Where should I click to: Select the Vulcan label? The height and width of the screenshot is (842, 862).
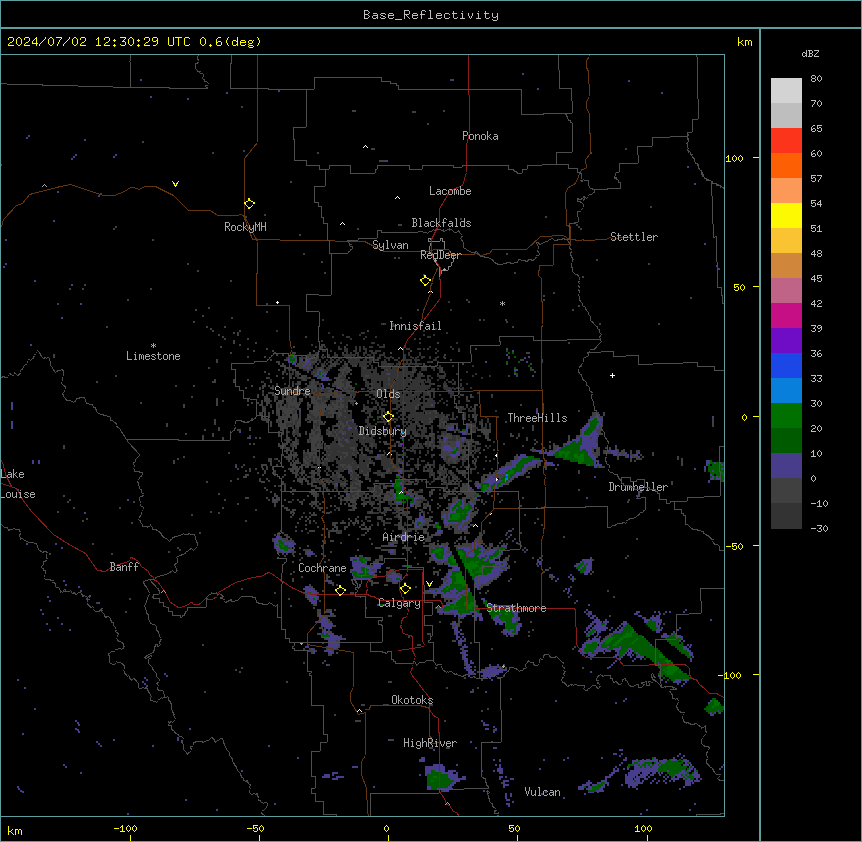pos(542,792)
